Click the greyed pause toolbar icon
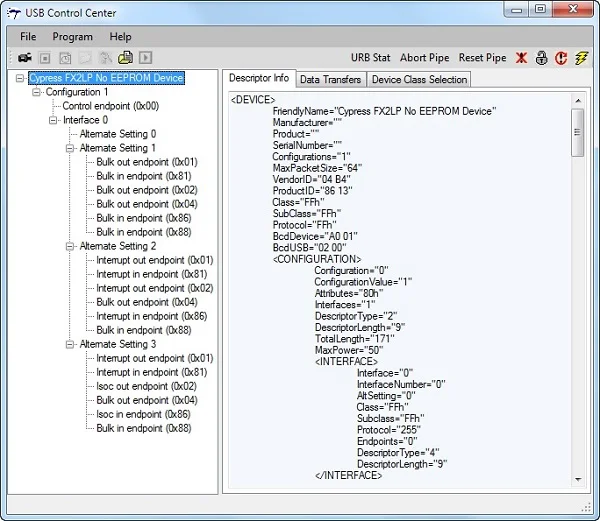The height and width of the screenshot is (521, 600). point(65,58)
